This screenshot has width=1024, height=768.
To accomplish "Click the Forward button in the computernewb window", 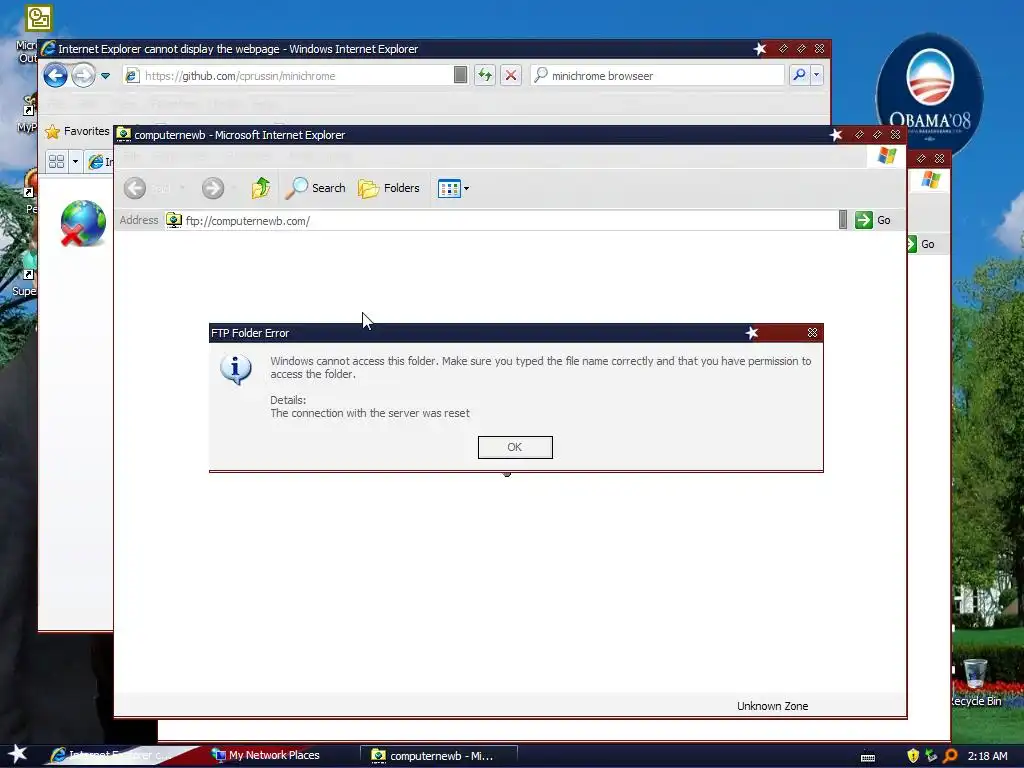I will point(212,188).
